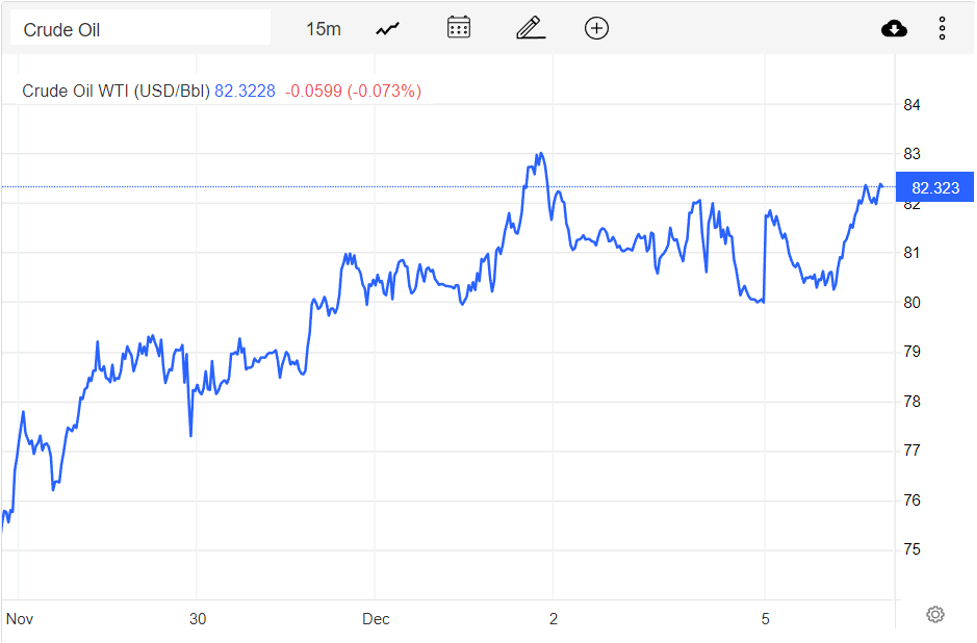This screenshot has height=643, width=977.
Task: Change the line chart type icon
Action: coord(388,29)
